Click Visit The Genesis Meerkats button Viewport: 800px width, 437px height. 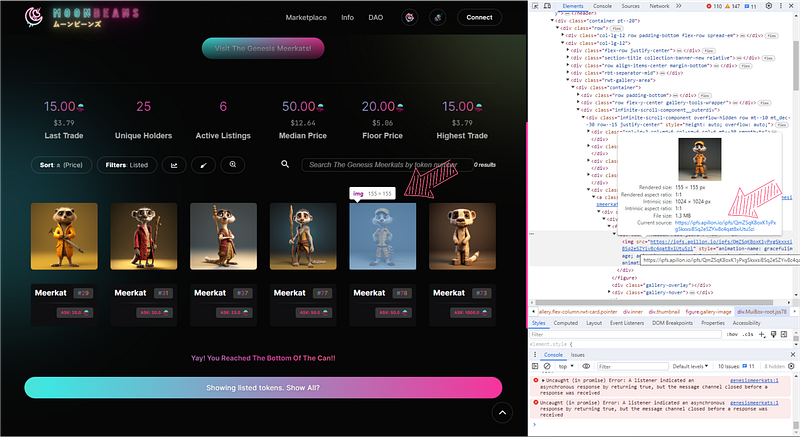point(263,48)
